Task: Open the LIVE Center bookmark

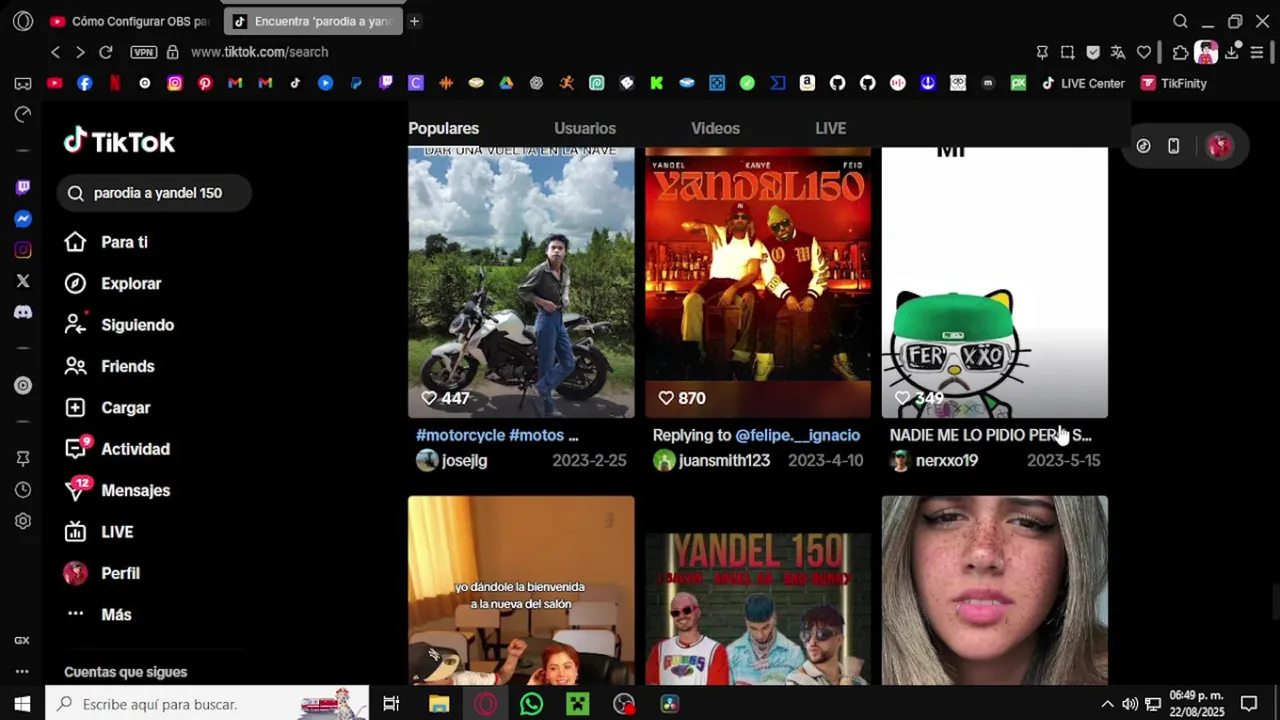Action: click(x=1083, y=83)
